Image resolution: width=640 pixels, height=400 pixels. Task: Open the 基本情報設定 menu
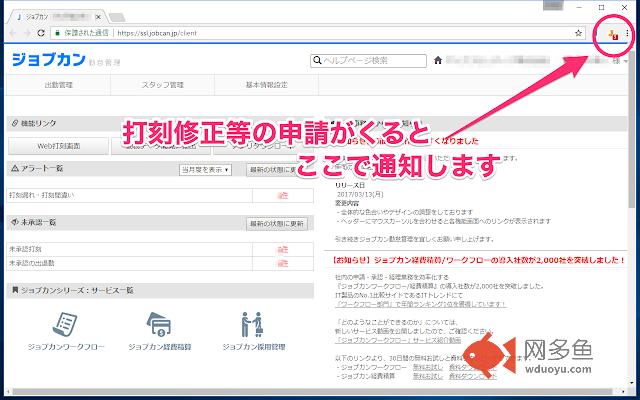click(266, 85)
